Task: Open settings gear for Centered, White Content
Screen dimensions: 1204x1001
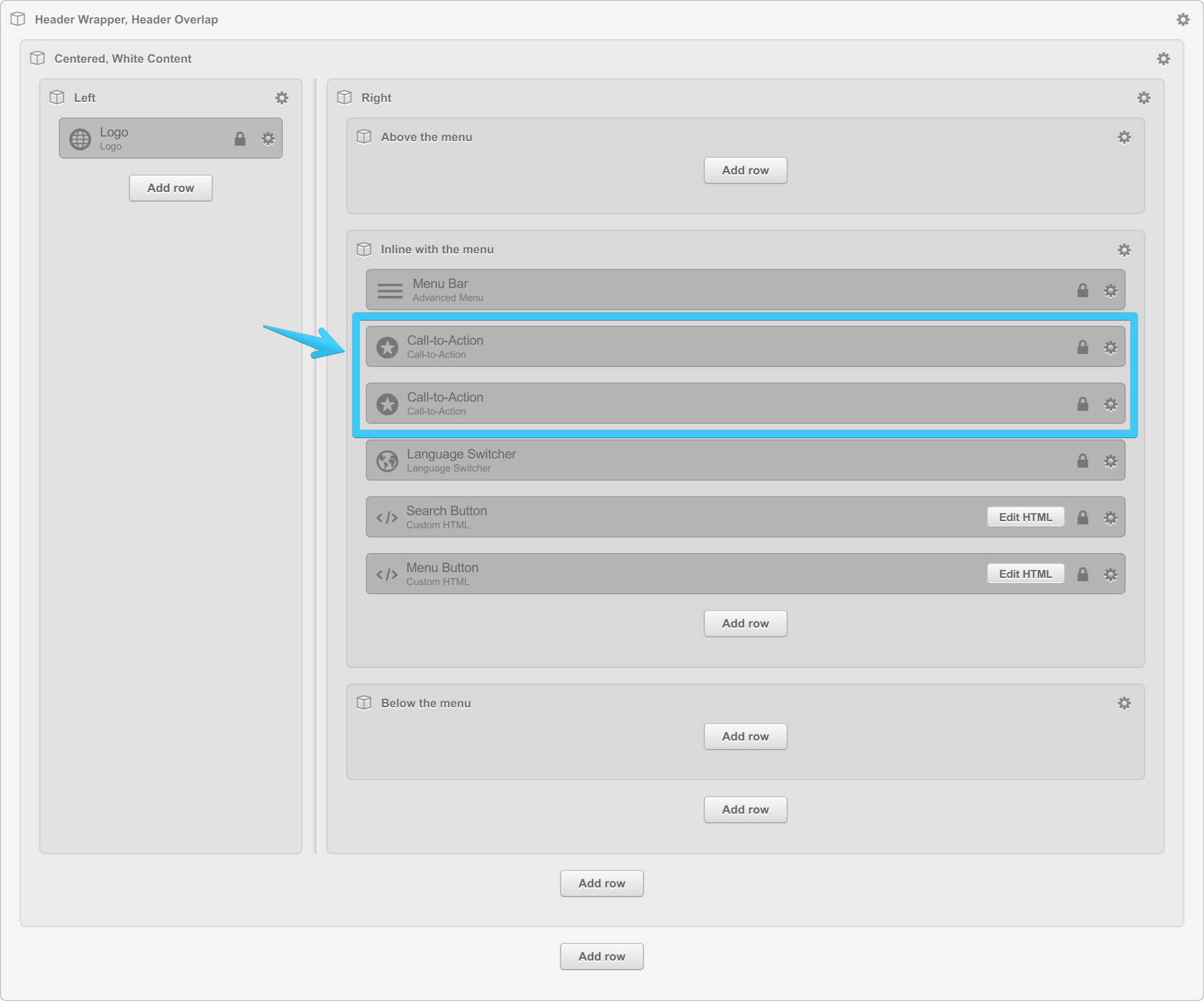Action: tap(1163, 59)
